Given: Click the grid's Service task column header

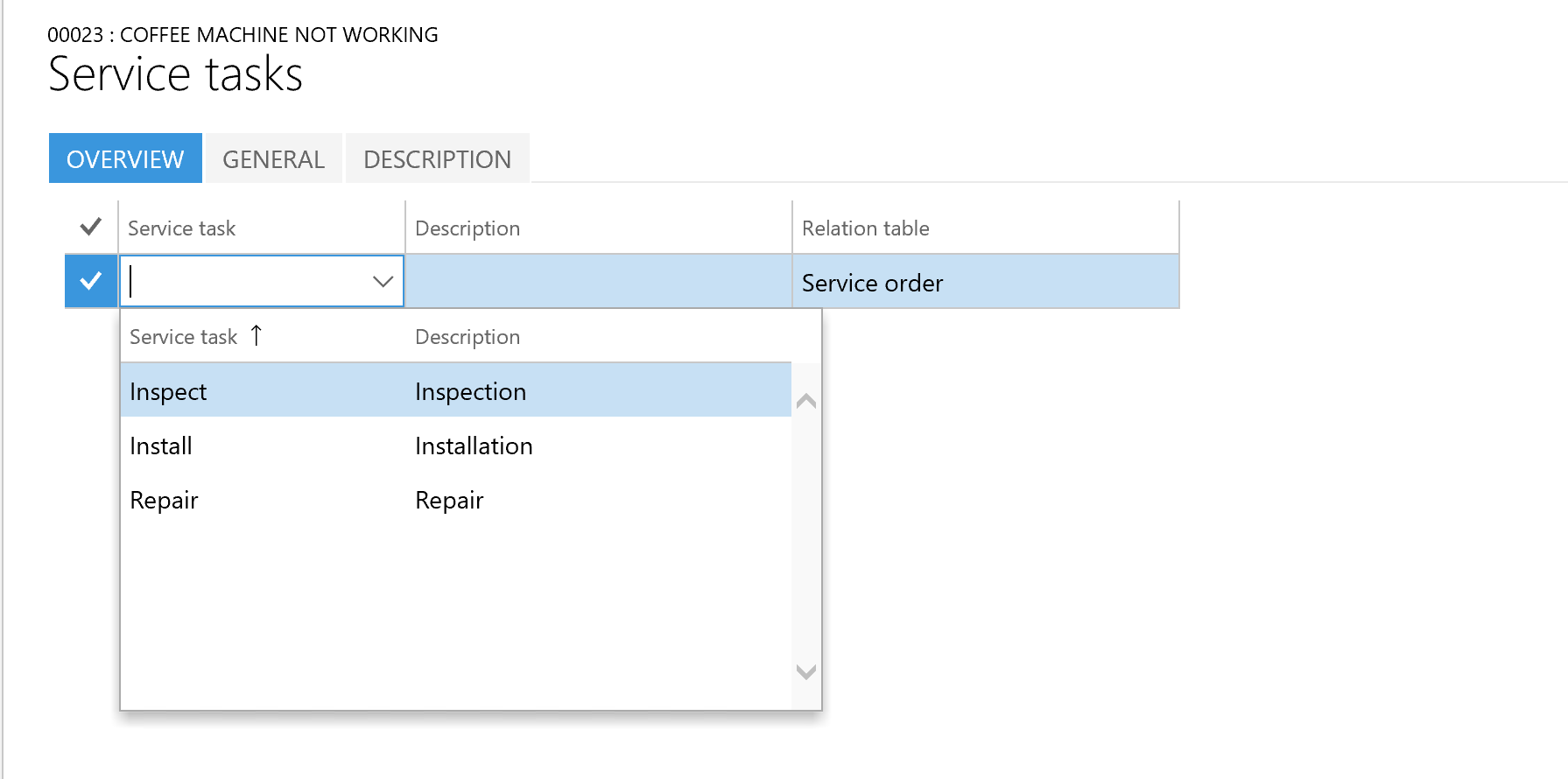Looking at the screenshot, I should click(182, 228).
